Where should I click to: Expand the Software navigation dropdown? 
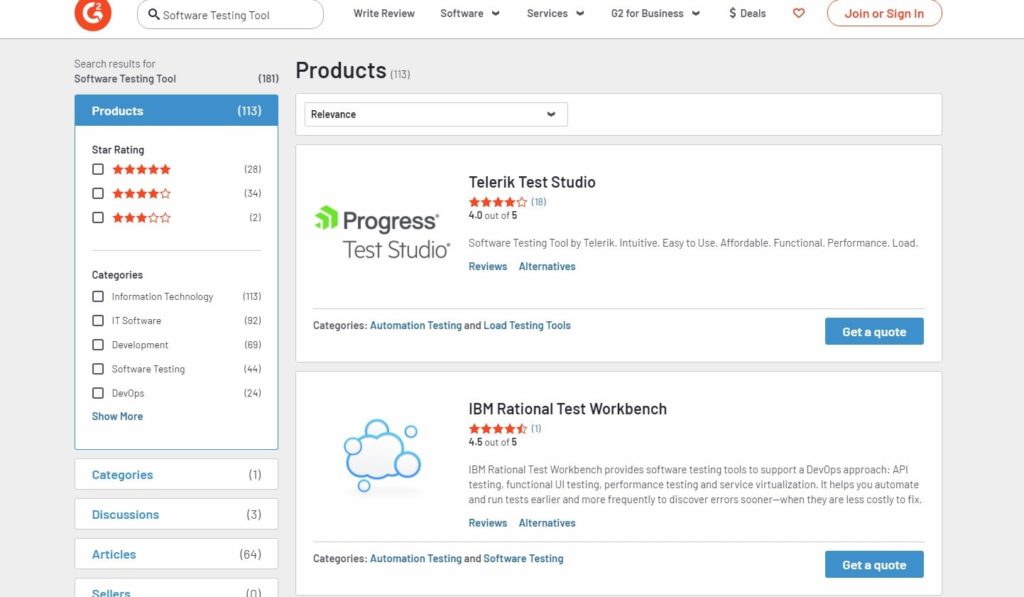tap(470, 14)
